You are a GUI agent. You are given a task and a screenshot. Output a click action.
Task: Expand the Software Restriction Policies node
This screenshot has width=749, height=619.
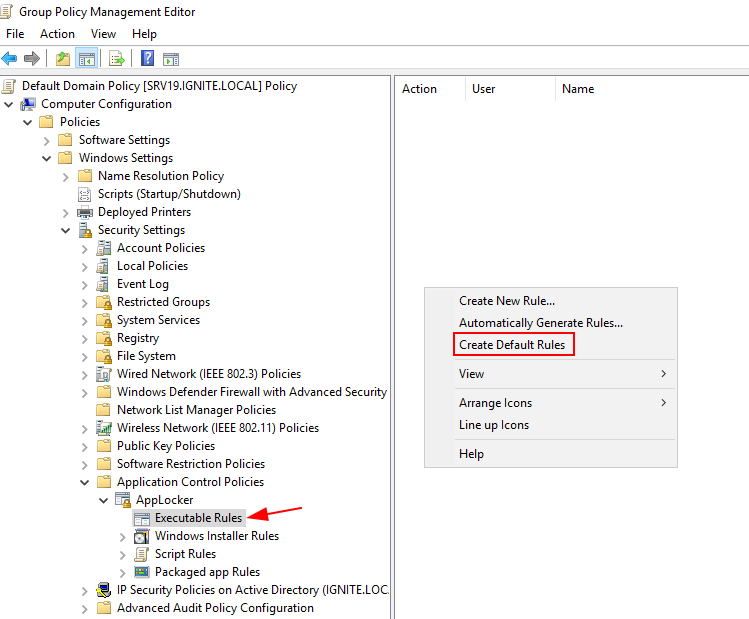pos(85,465)
